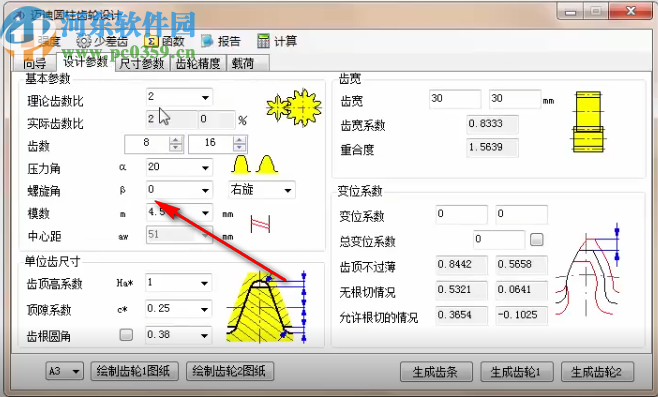Focus the first 变位系数 input field
This screenshot has height=397, width=658.
(x=462, y=214)
